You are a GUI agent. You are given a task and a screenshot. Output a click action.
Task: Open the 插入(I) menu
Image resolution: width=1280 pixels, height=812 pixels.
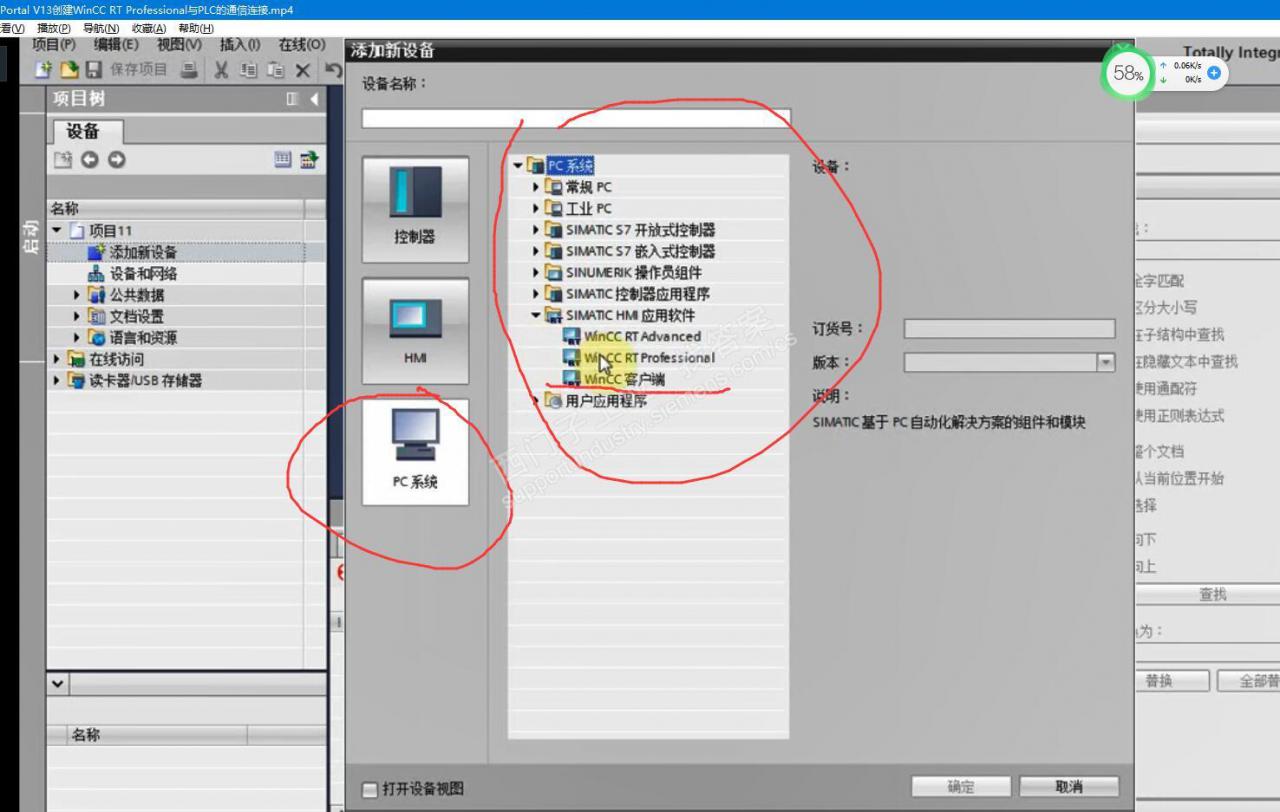click(240, 45)
